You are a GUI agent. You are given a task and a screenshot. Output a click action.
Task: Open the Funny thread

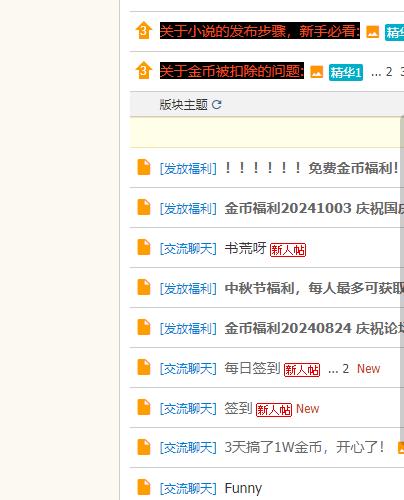pyautogui.click(x=243, y=489)
